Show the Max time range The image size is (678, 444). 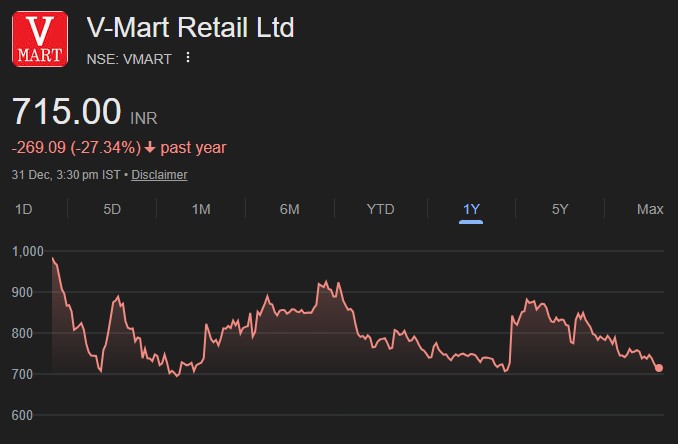click(x=650, y=209)
